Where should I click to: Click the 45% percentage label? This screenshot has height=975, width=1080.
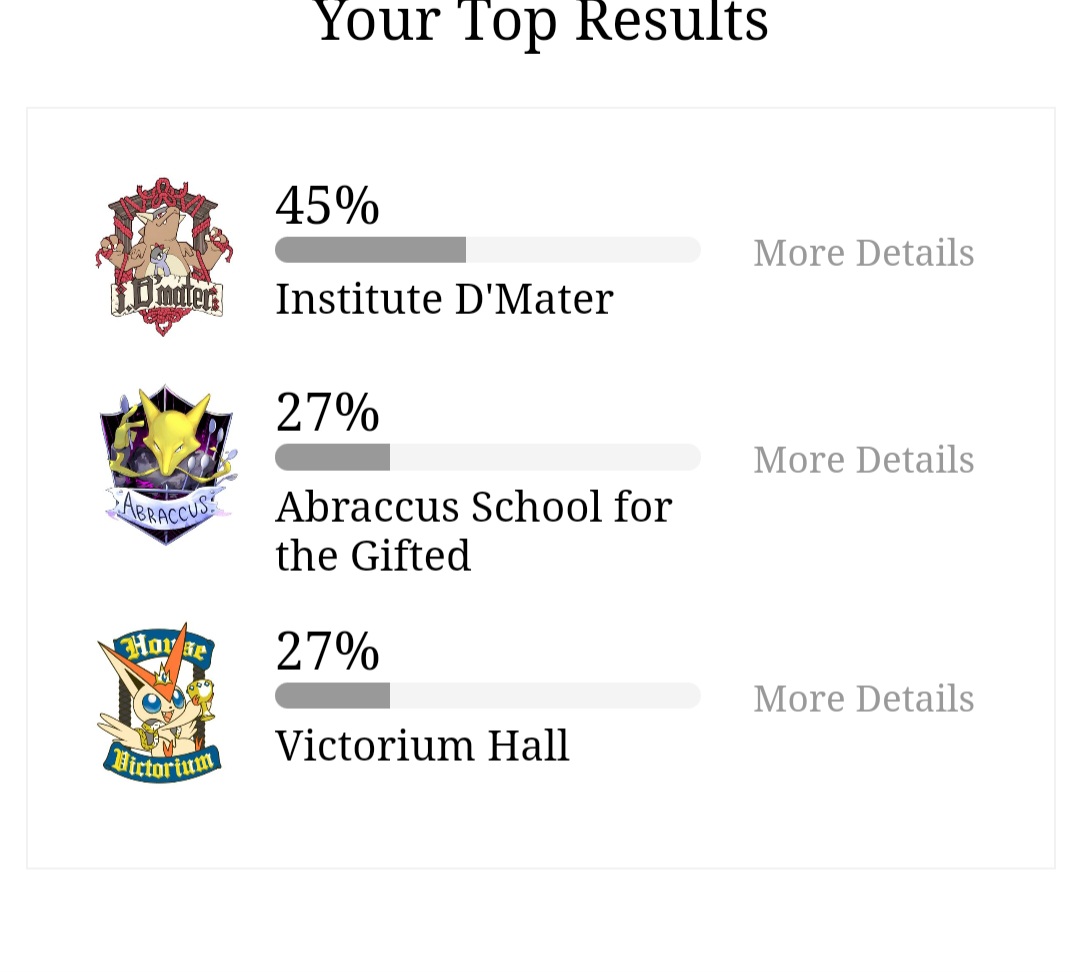point(327,205)
